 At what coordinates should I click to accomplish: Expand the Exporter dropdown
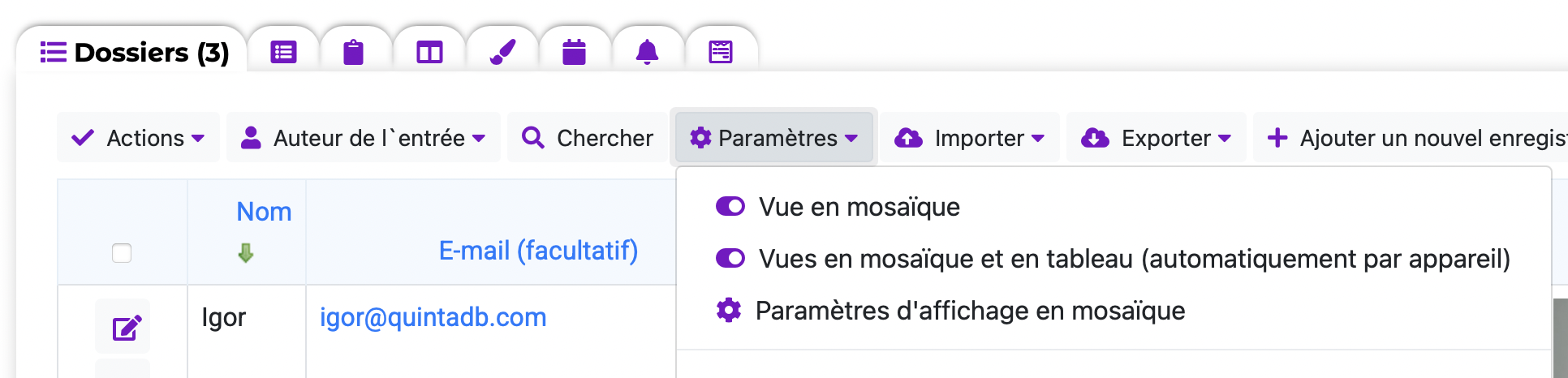click(1157, 138)
